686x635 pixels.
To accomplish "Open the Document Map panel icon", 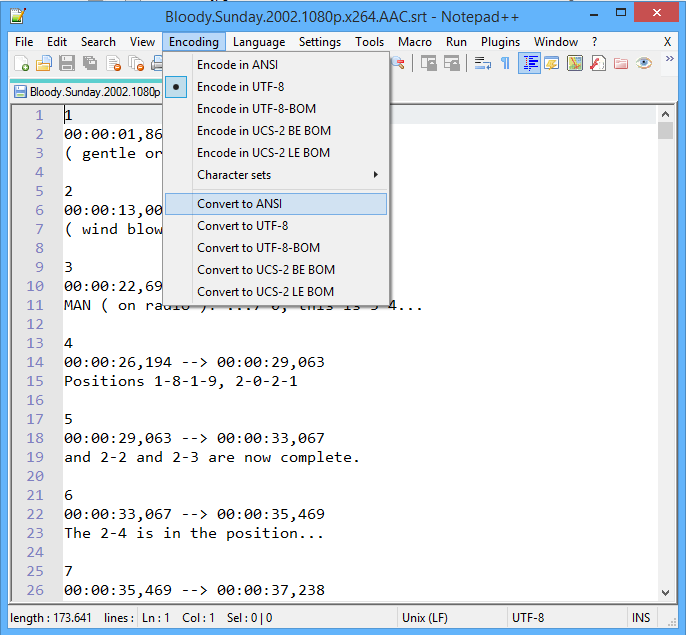I will coord(575,63).
